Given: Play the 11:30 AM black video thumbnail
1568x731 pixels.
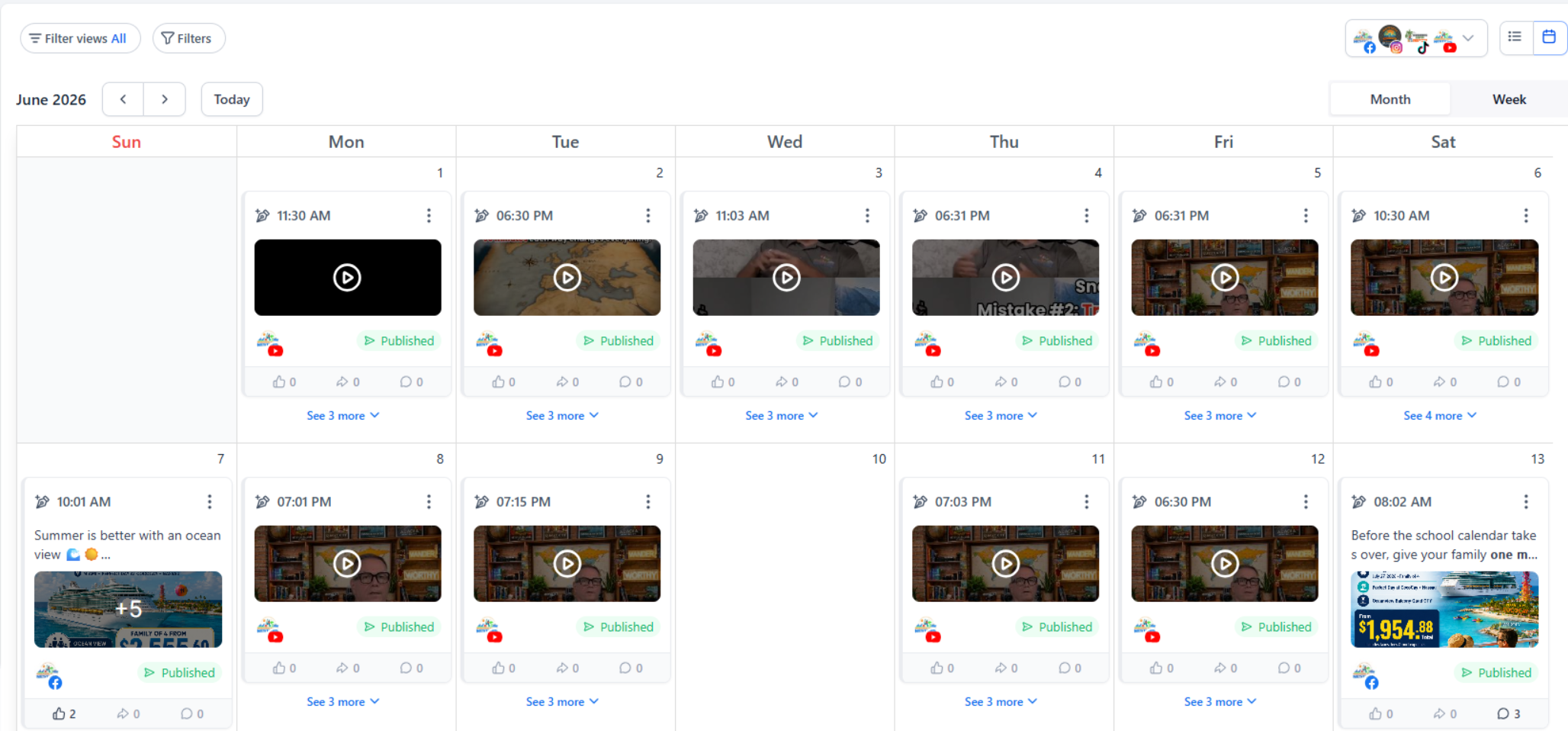Looking at the screenshot, I should pos(347,278).
